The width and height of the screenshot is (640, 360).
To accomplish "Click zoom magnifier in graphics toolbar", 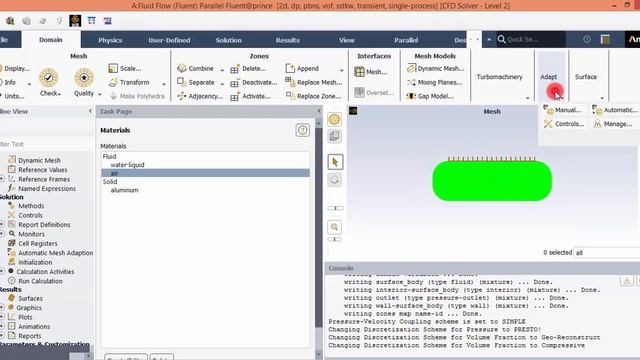I will [x=335, y=227].
